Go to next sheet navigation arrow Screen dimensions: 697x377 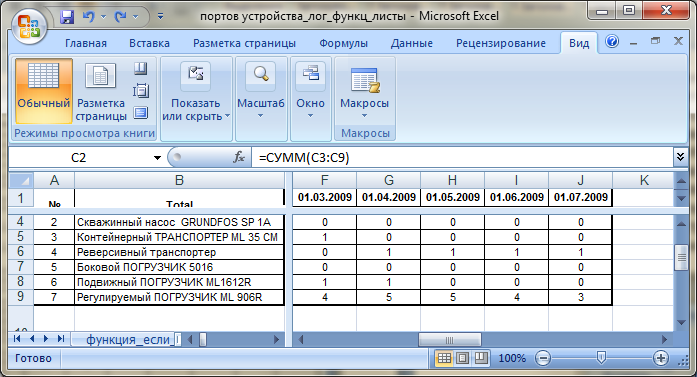(x=46, y=339)
